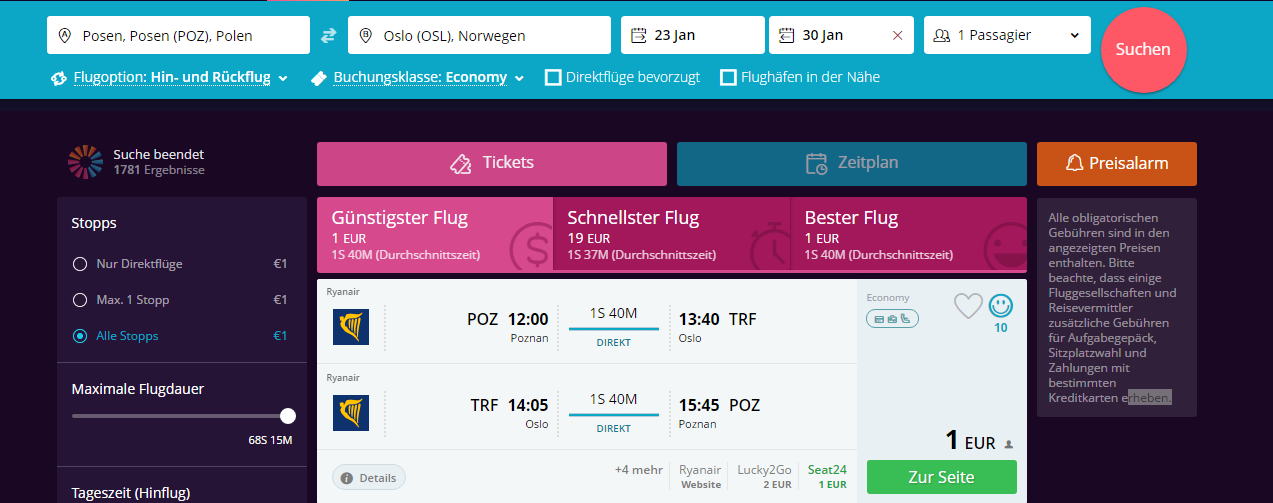The height and width of the screenshot is (503, 1273).
Task: Click the red Suchen button
Action: point(1143,49)
